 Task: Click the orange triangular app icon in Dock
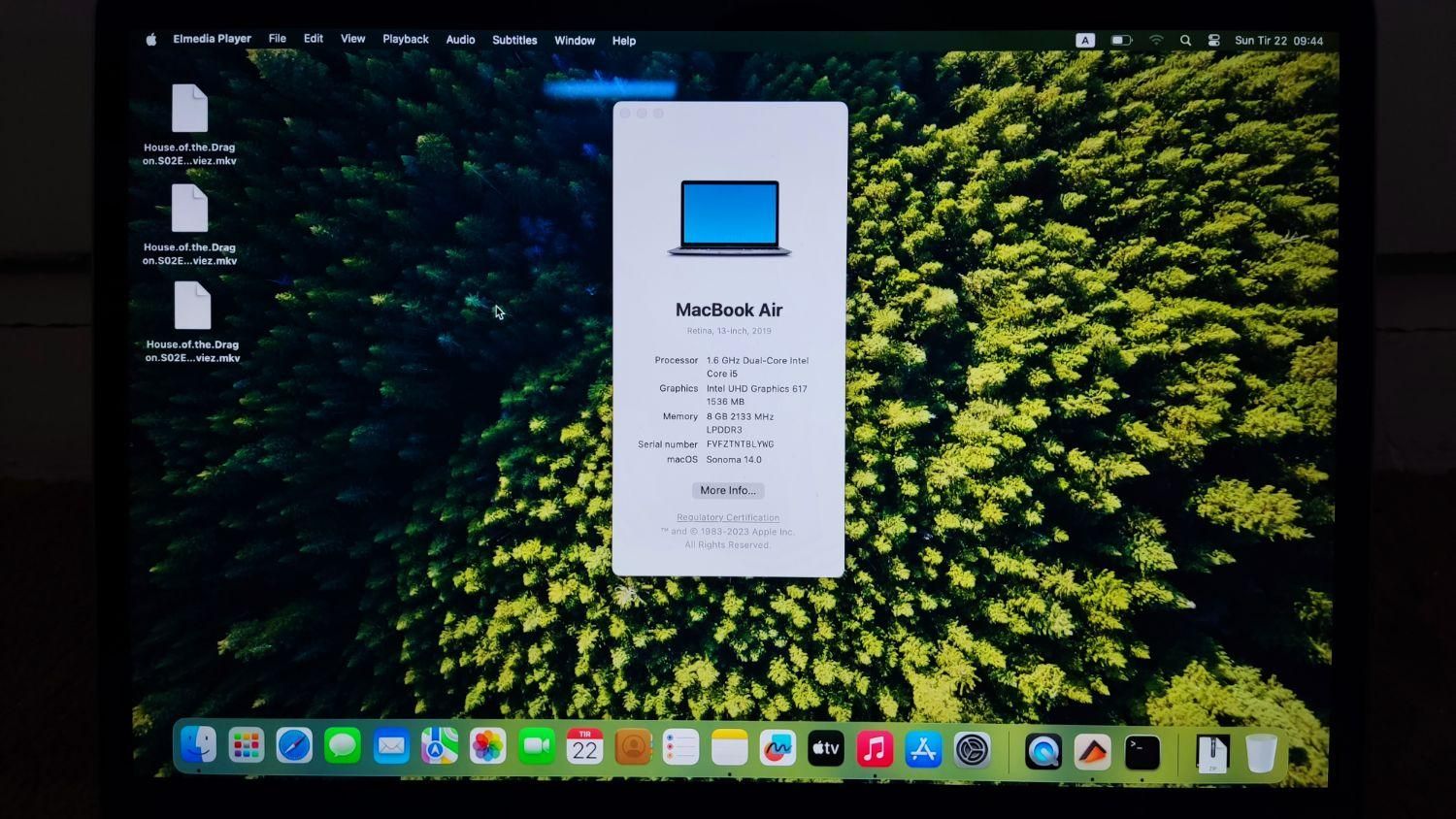[1093, 751]
